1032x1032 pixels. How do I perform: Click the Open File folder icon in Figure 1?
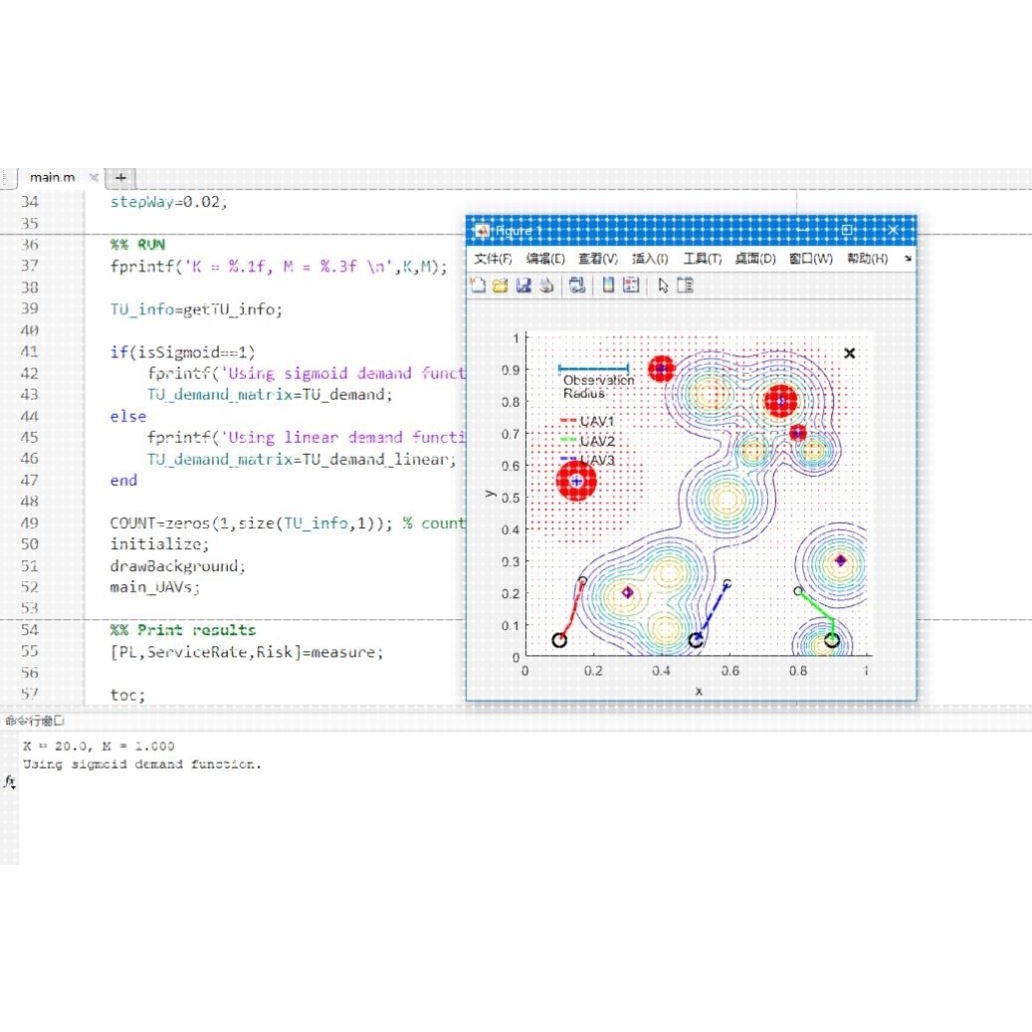point(500,285)
